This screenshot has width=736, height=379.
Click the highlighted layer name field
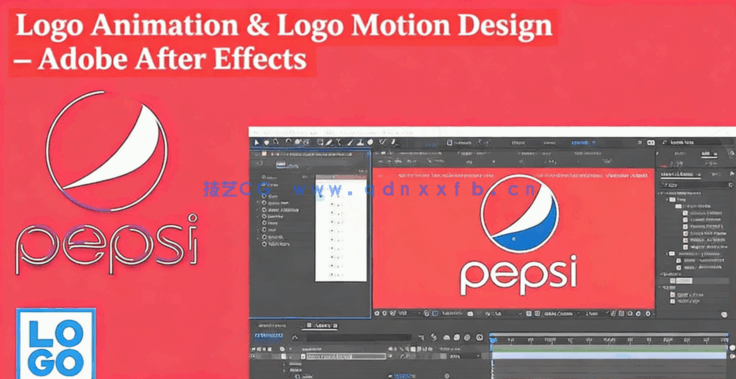[x=346, y=356]
